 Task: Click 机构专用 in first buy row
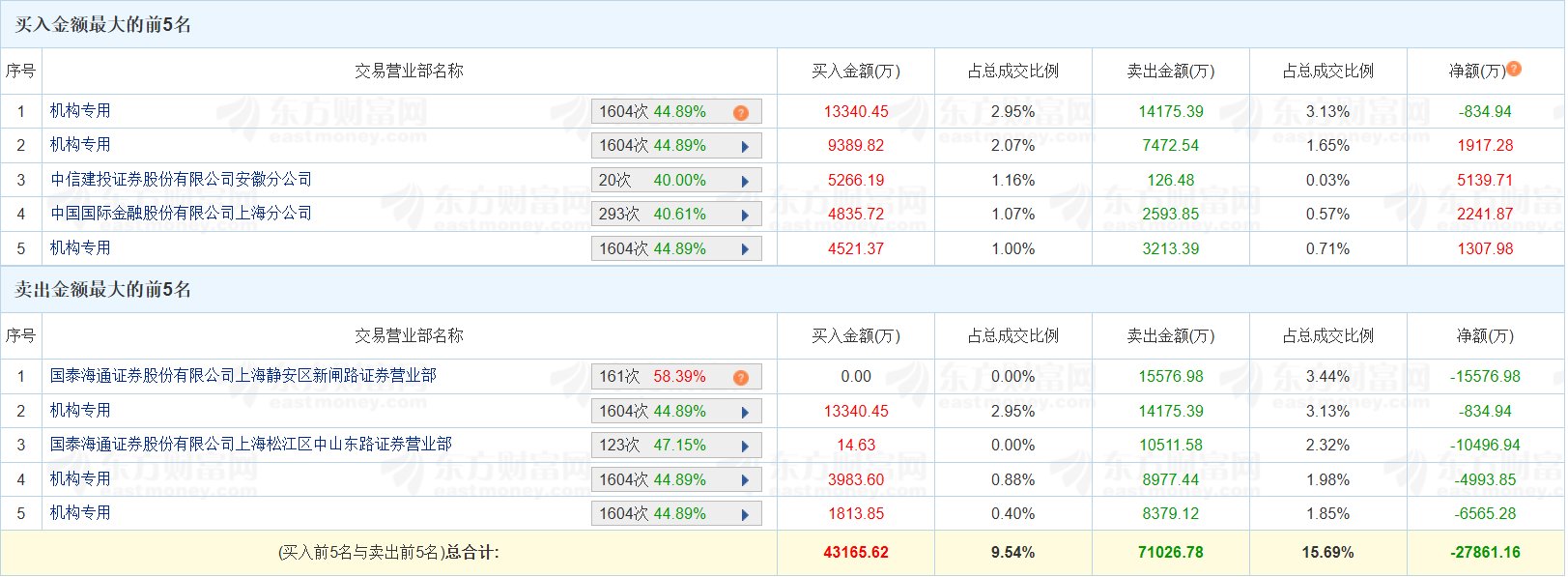pyautogui.click(x=80, y=111)
